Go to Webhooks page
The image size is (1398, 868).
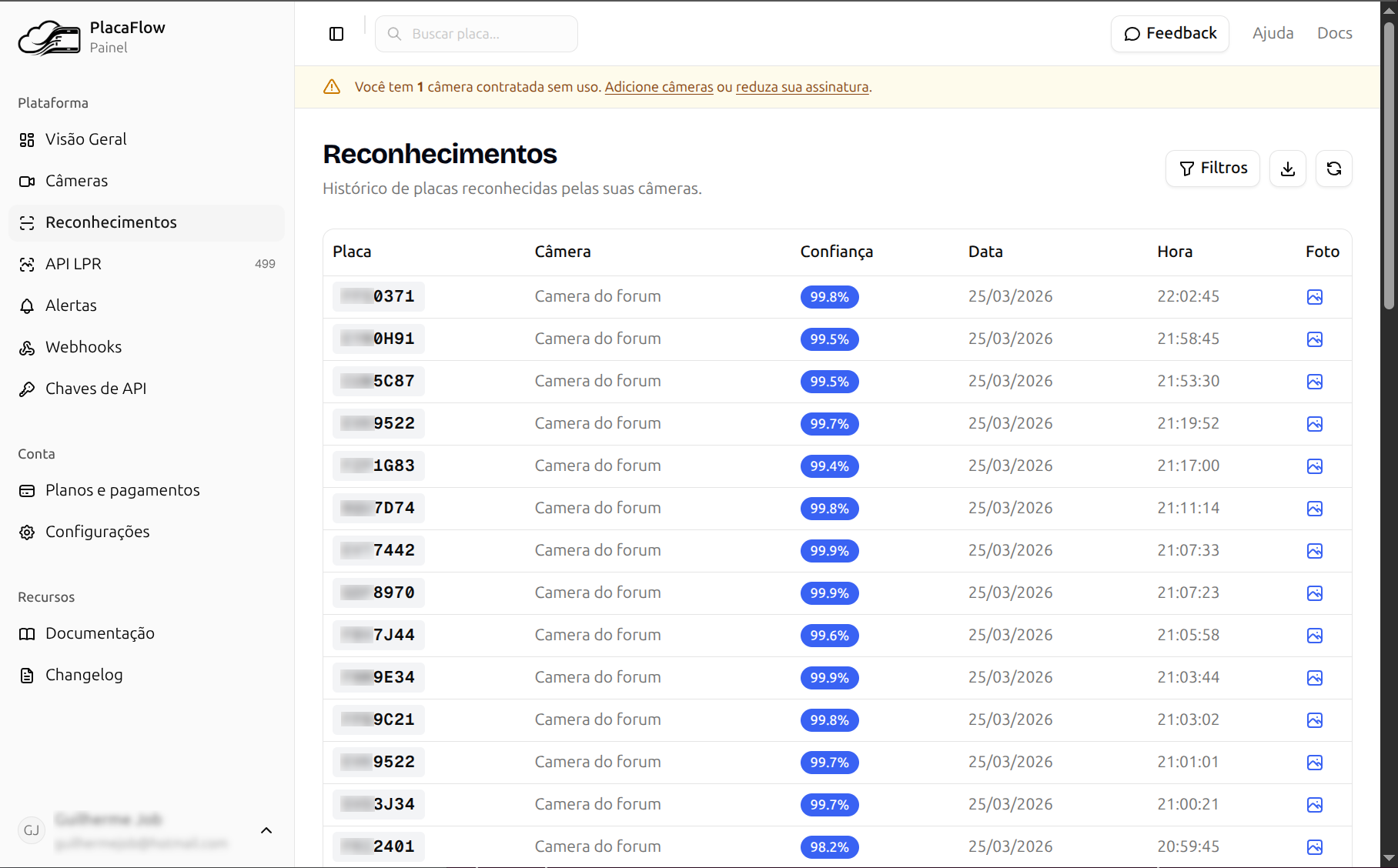click(x=83, y=347)
